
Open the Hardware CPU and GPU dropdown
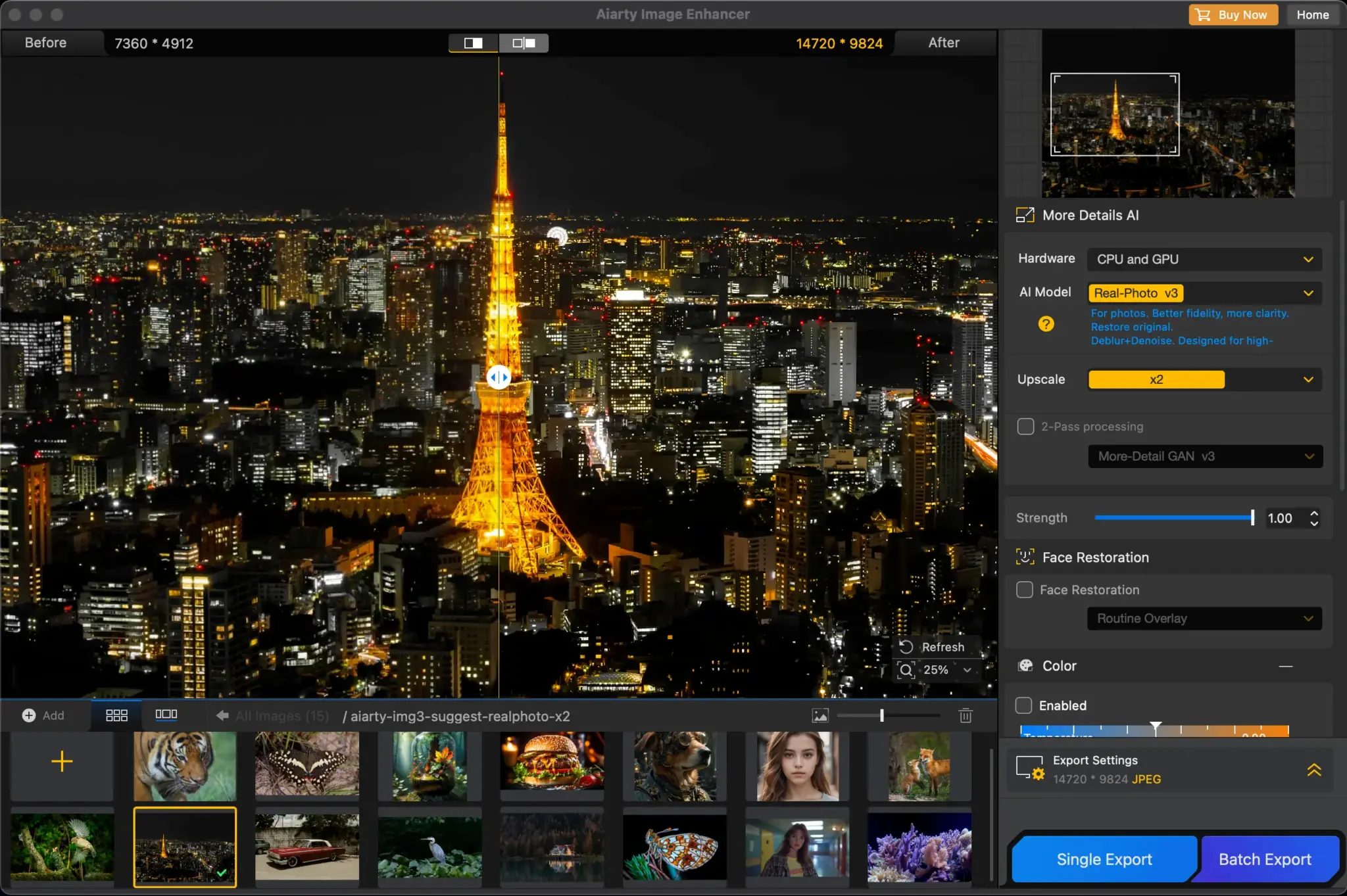(x=1204, y=260)
